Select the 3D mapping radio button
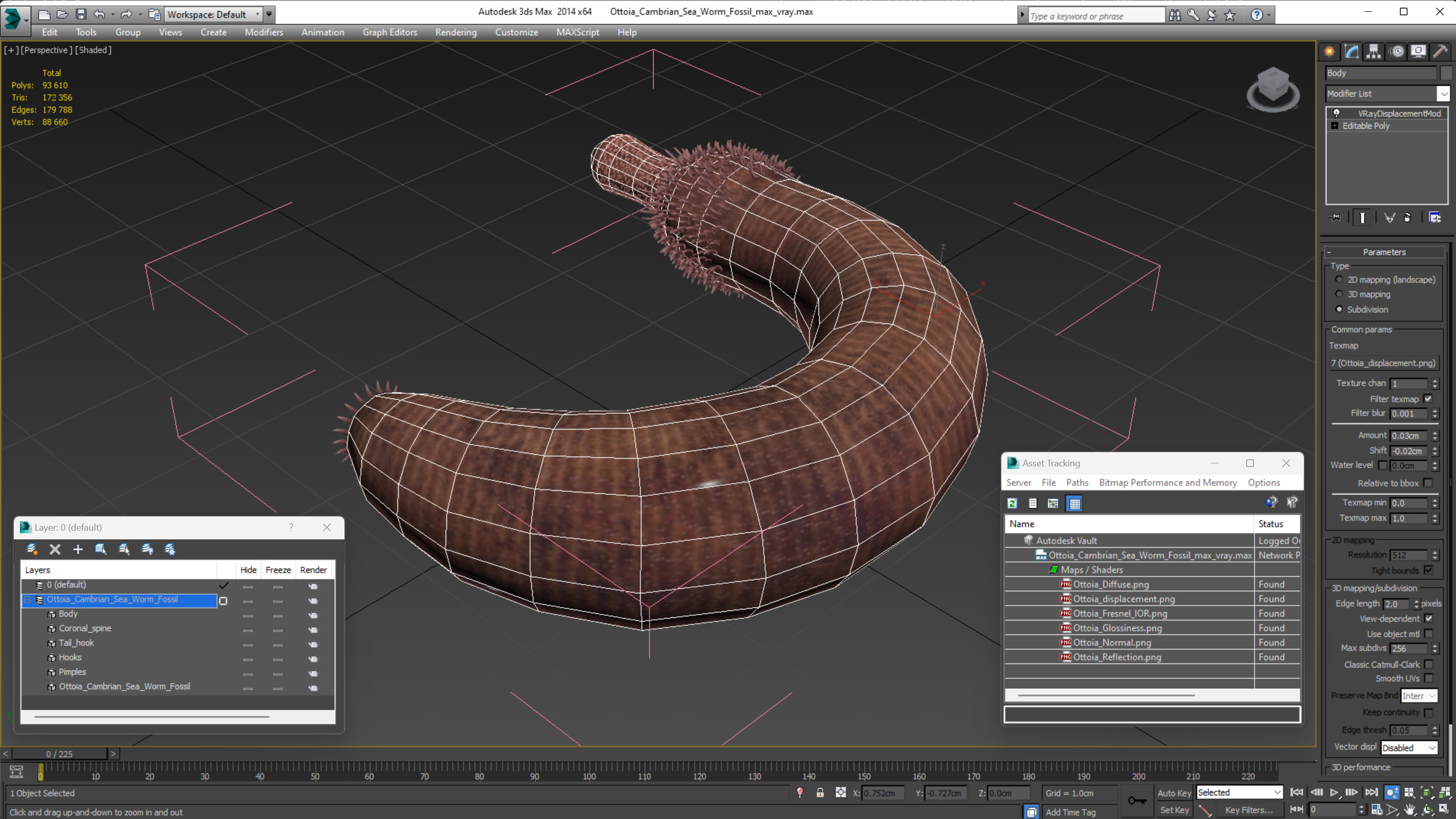The image size is (1456, 819). (1339, 294)
